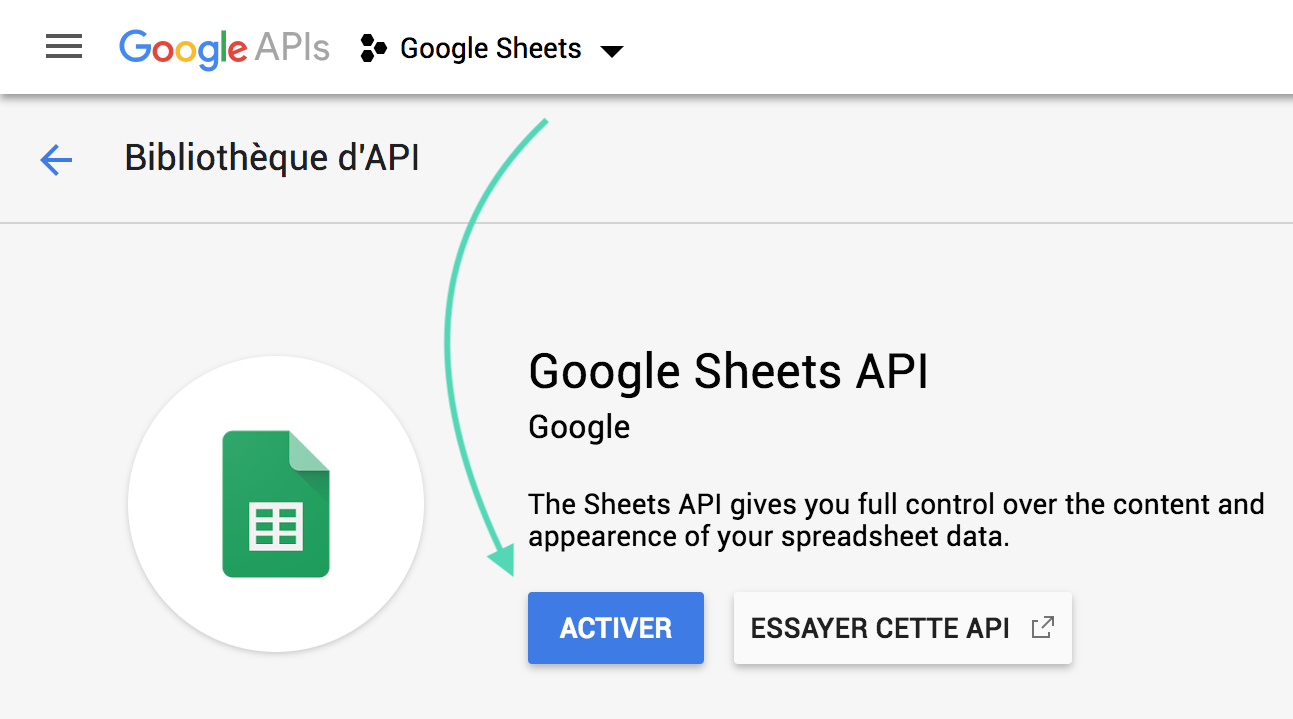Viewport: 1293px width, 719px height.
Task: Click the green Google Sheets file icon
Action: click(276, 504)
